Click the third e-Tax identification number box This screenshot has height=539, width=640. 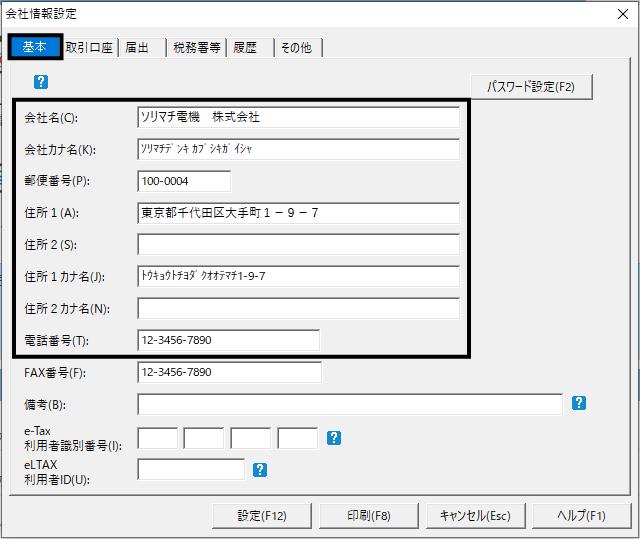click(251, 438)
